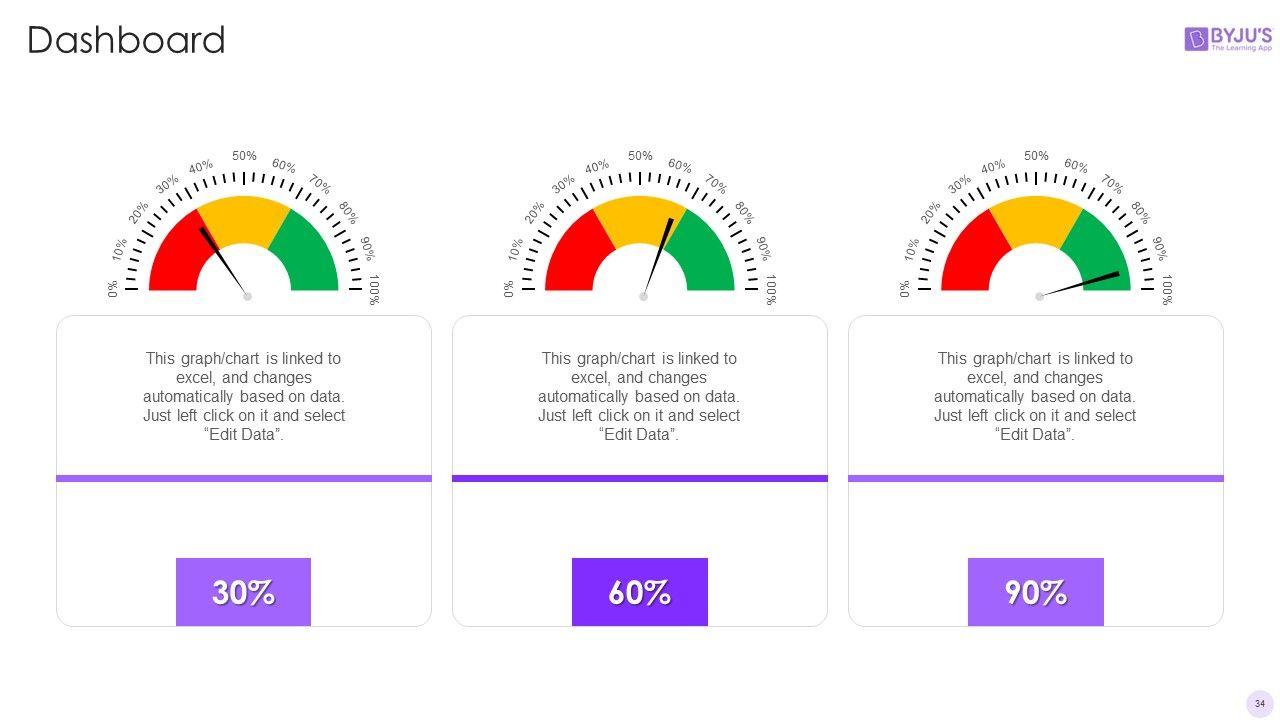Click the grey pivot dot of the left gauge
Image resolution: width=1280 pixels, height=720 pixels.
coord(248,297)
